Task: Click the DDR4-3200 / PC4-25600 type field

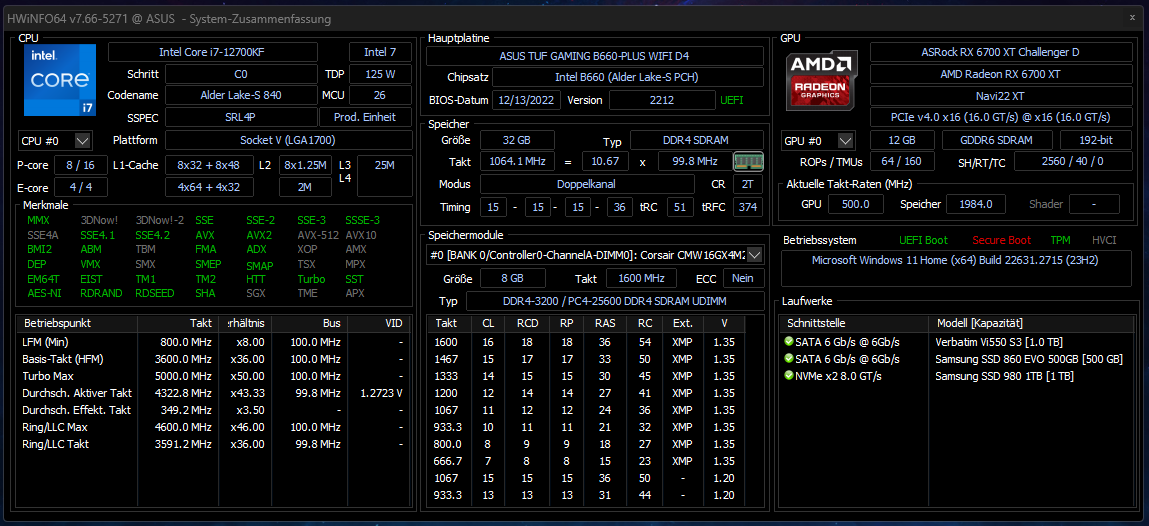Action: [x=615, y=302]
